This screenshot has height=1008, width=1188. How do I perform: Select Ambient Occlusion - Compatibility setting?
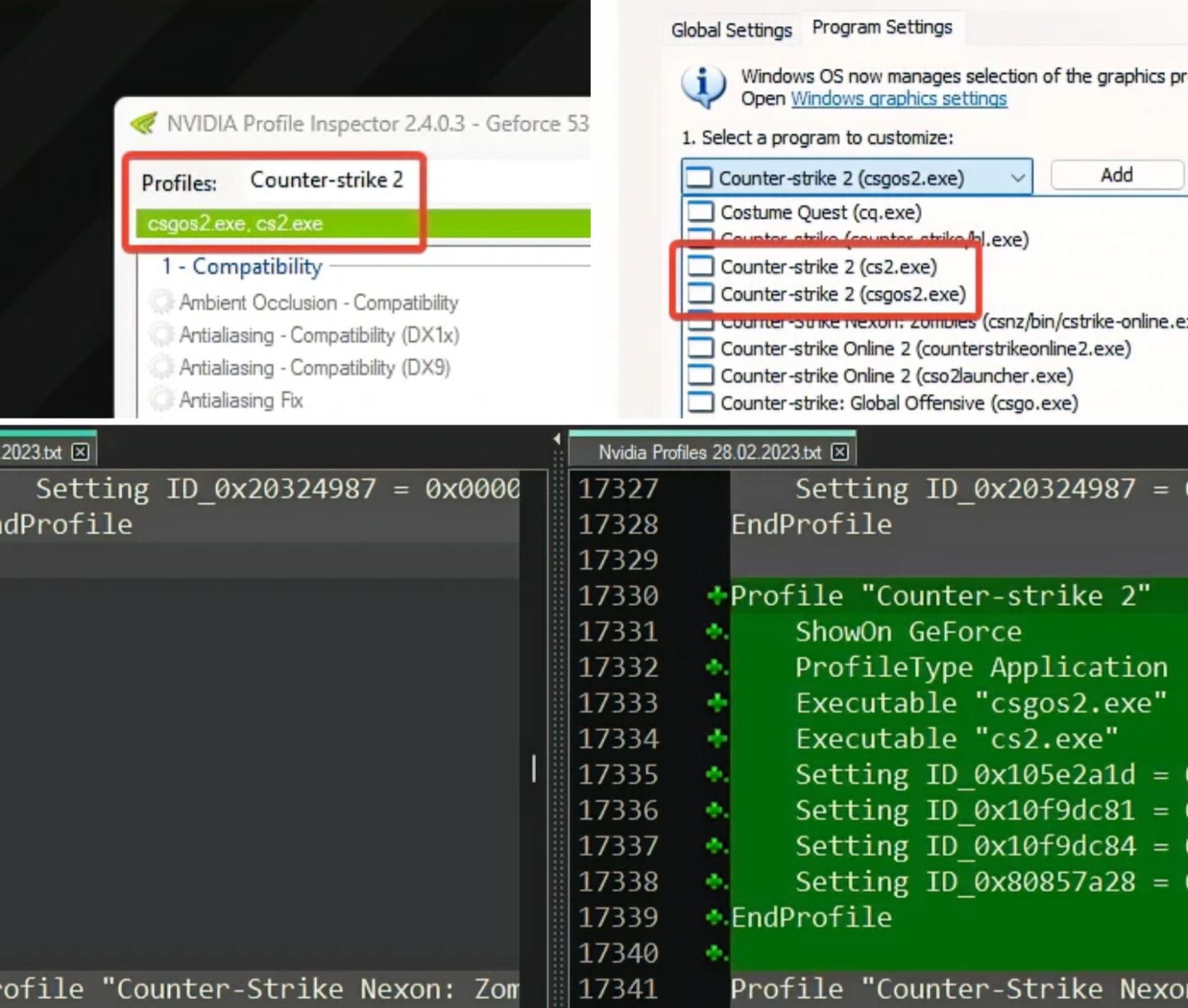coord(319,302)
